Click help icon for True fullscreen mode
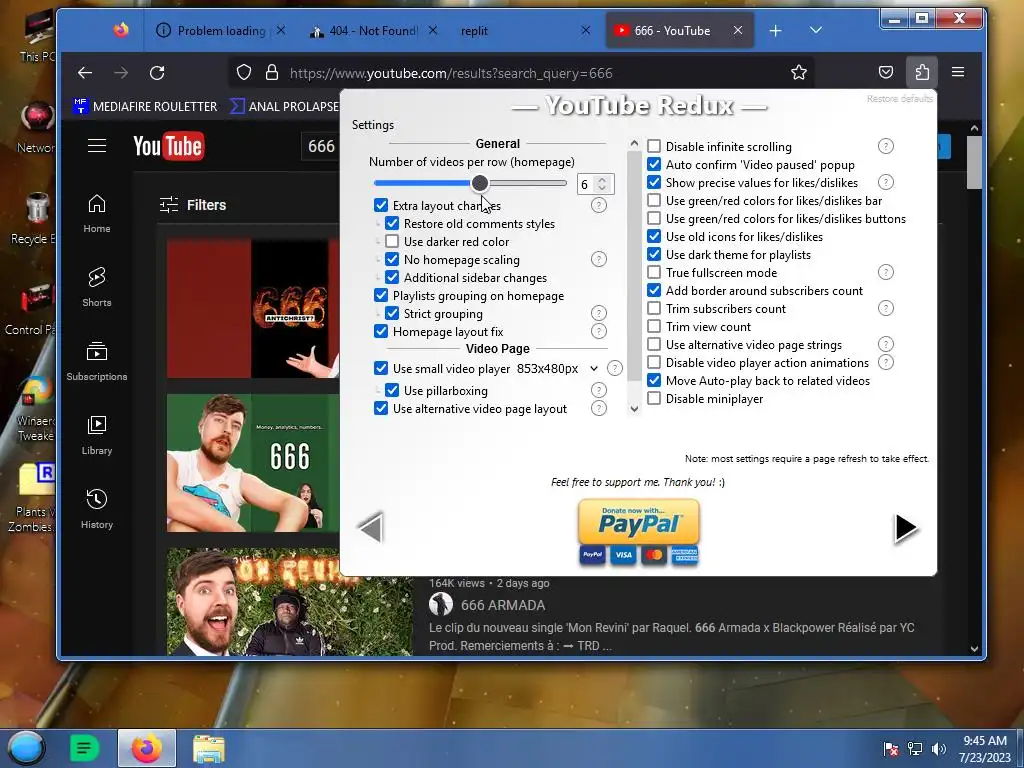This screenshot has width=1024, height=768. pyautogui.click(x=886, y=272)
